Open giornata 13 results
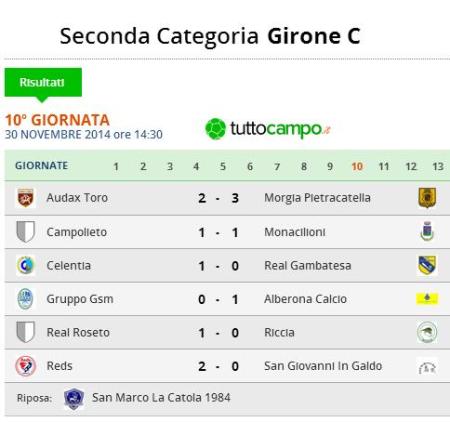450x422 pixels. click(x=438, y=166)
